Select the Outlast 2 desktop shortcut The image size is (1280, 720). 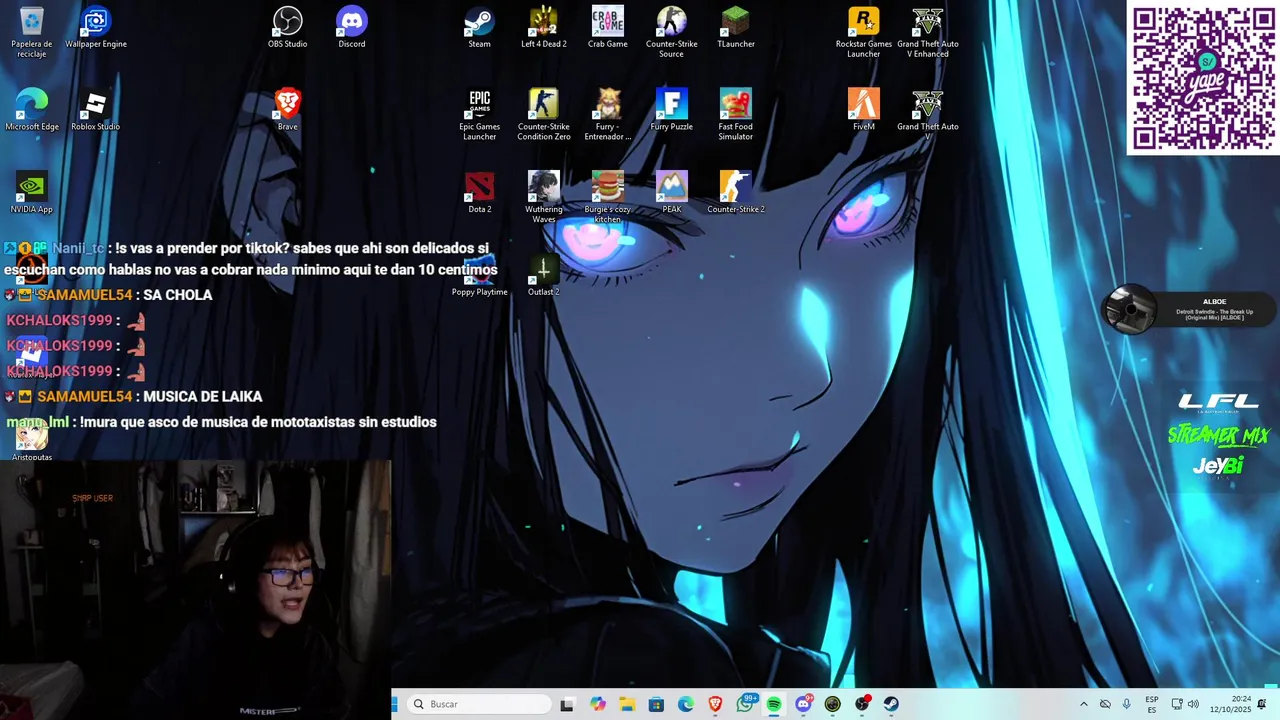[x=544, y=275]
